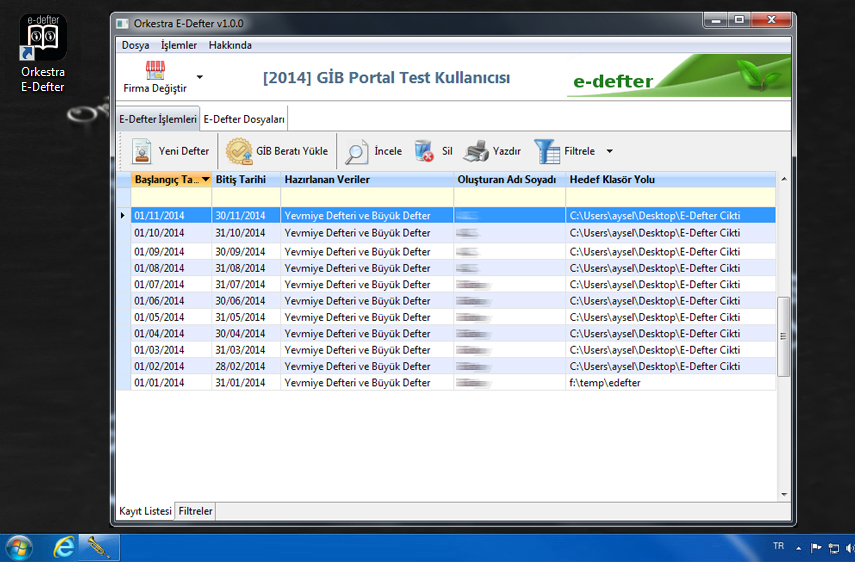Click the İncele magnifier icon

pos(356,151)
